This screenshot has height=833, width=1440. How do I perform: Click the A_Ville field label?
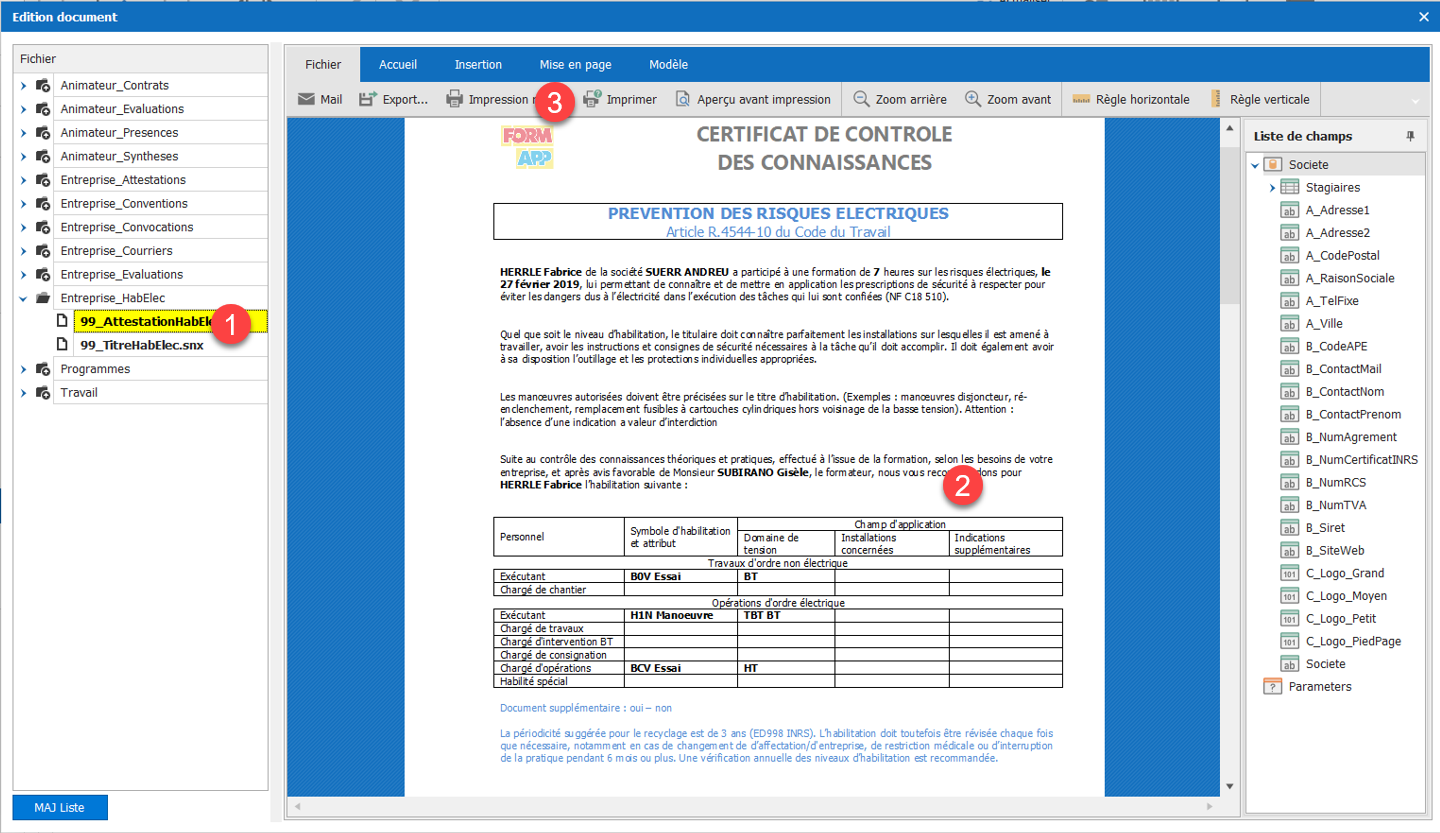pos(1324,324)
